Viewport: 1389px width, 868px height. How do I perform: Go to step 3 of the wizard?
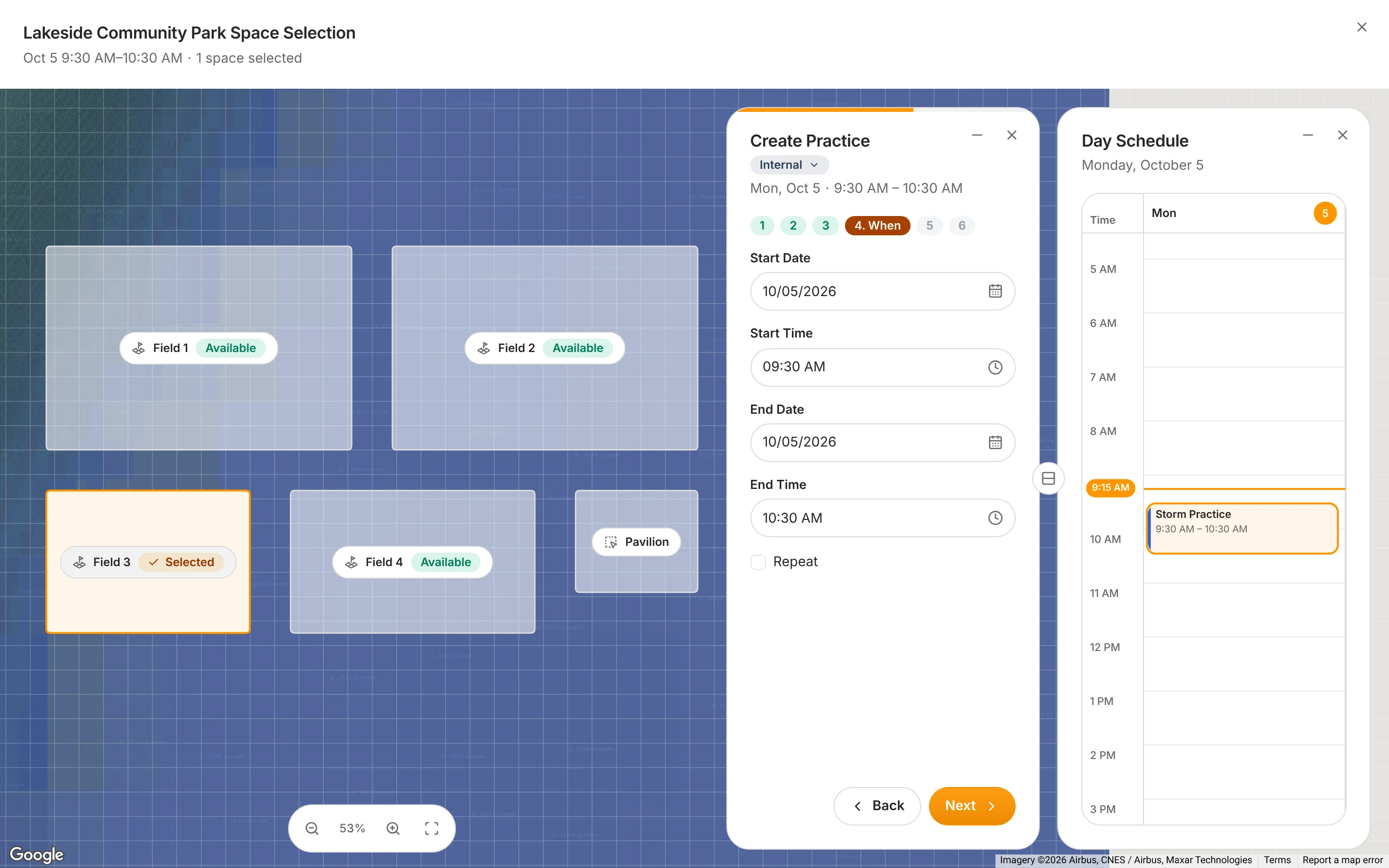point(825,226)
